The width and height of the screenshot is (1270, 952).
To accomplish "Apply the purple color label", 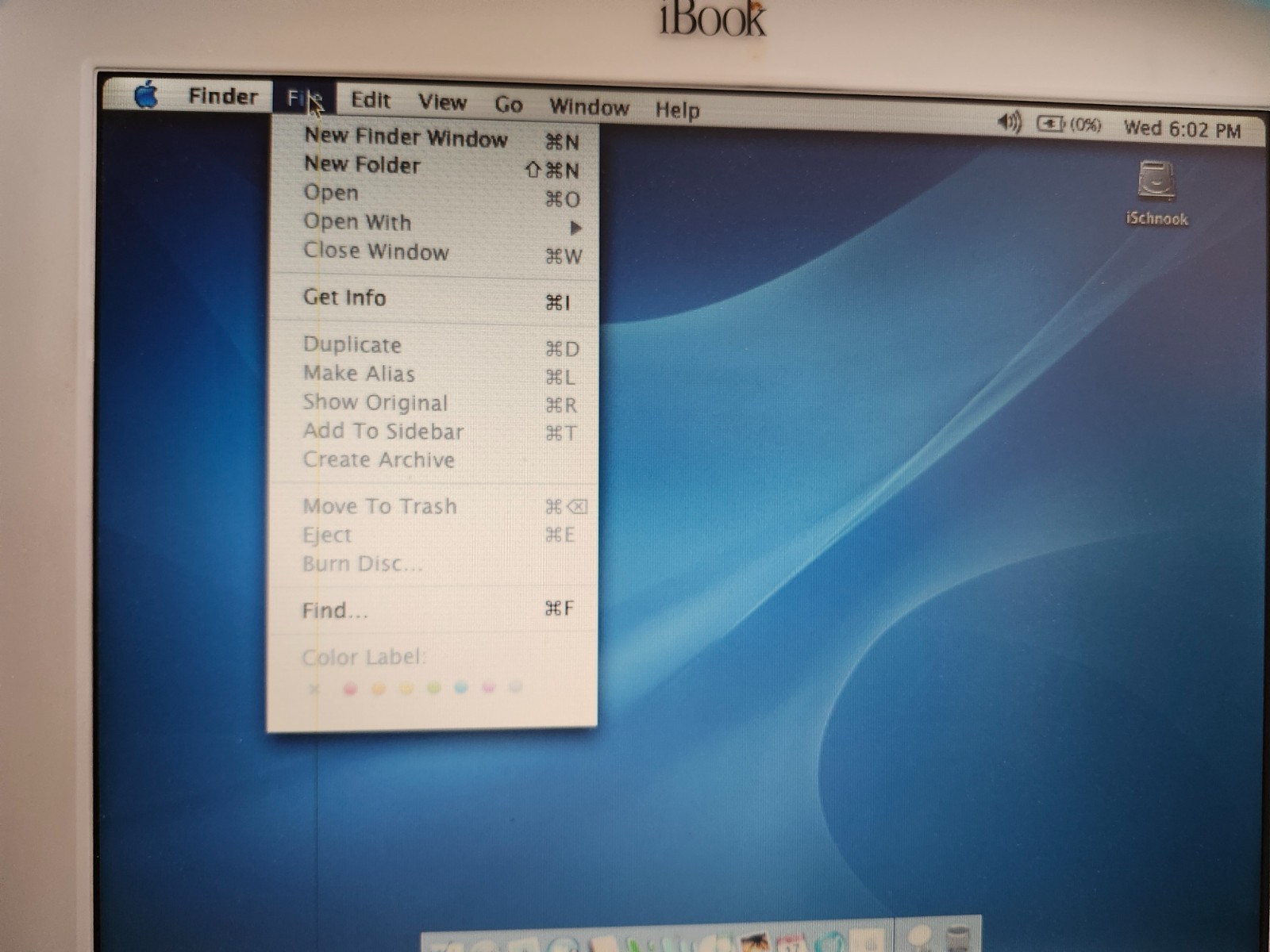I will (488, 687).
